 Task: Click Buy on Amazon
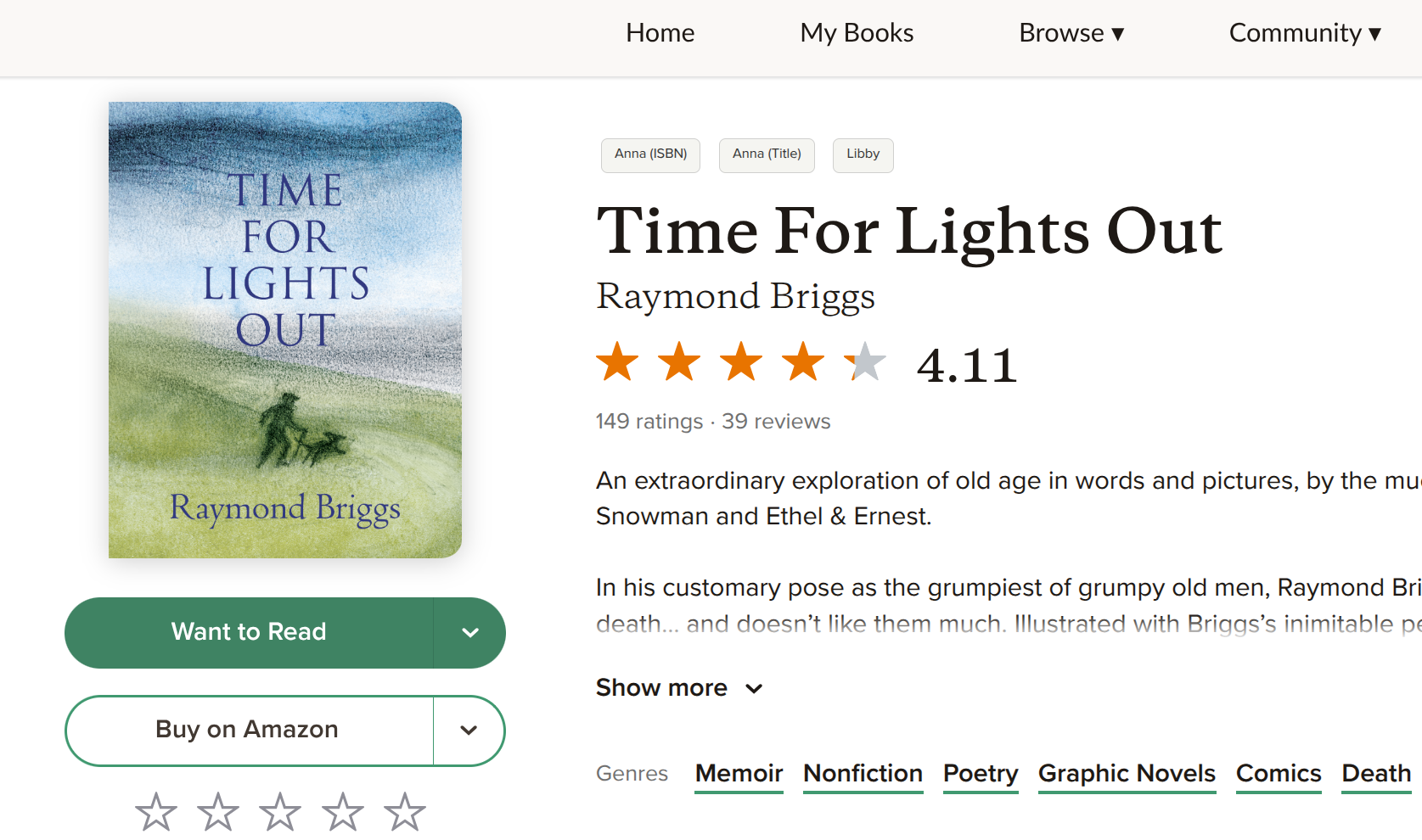coord(247,731)
